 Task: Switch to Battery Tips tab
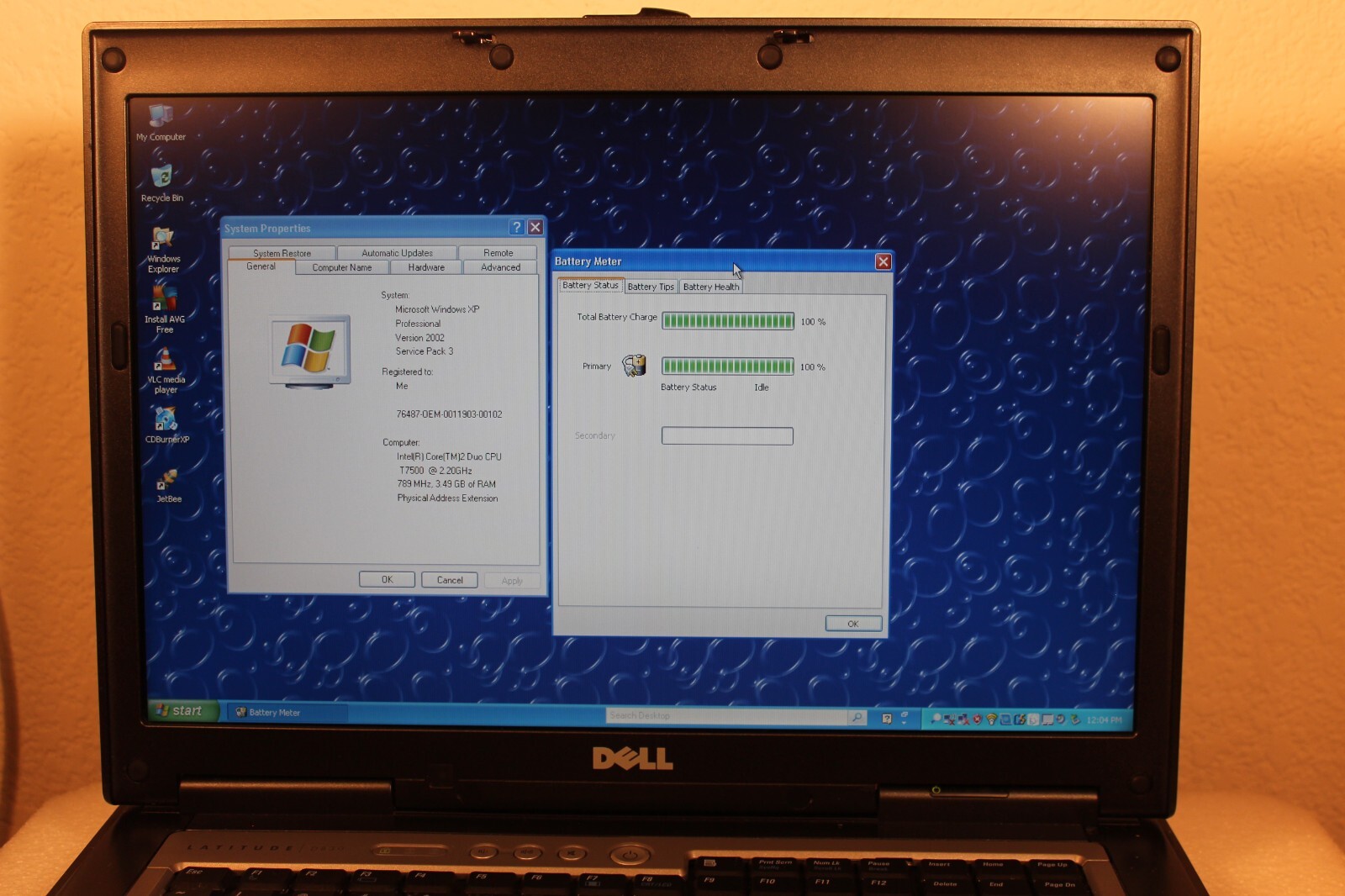651,287
